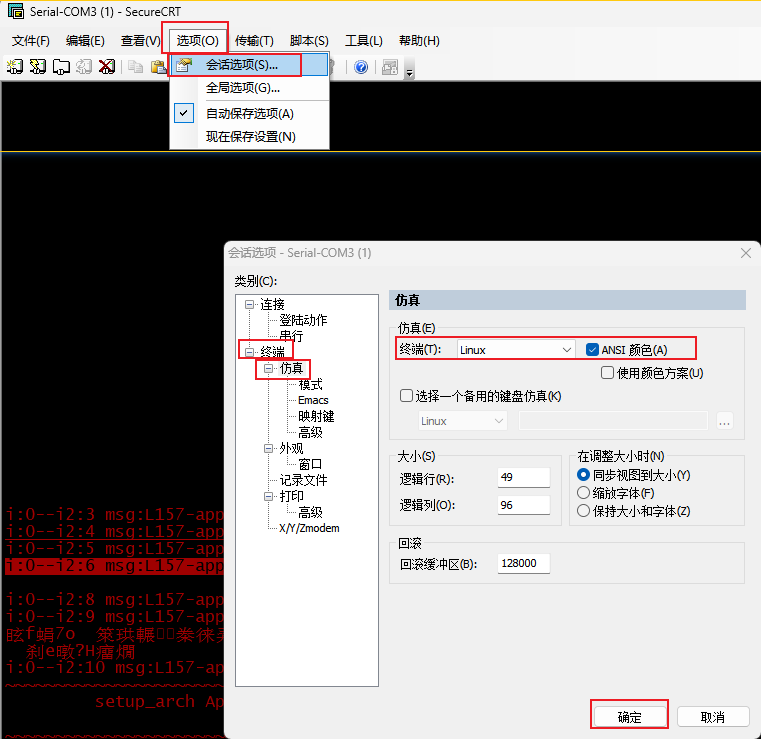Screen dimensions: 761x739
Task: Close the Session Options dialog with X
Action: point(746,253)
